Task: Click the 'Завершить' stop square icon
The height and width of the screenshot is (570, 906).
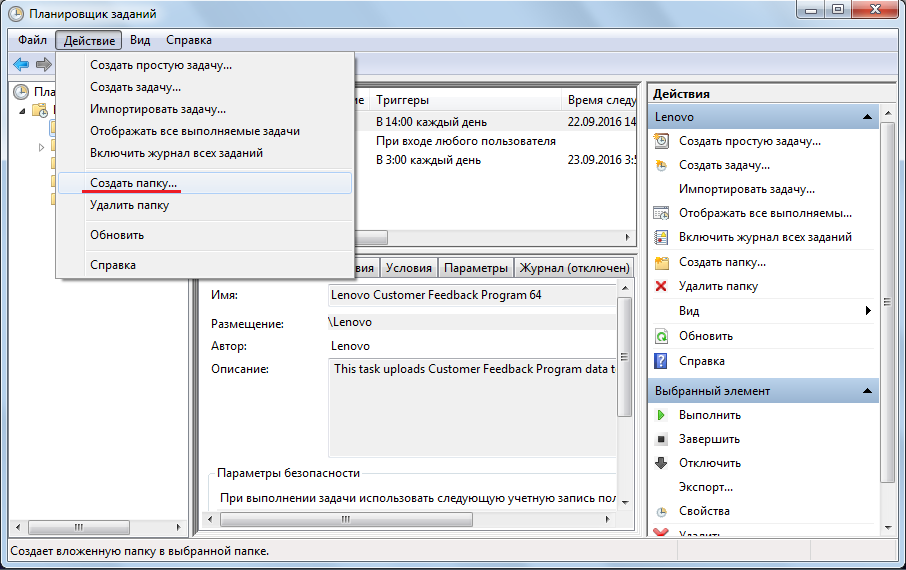Action: 661,439
